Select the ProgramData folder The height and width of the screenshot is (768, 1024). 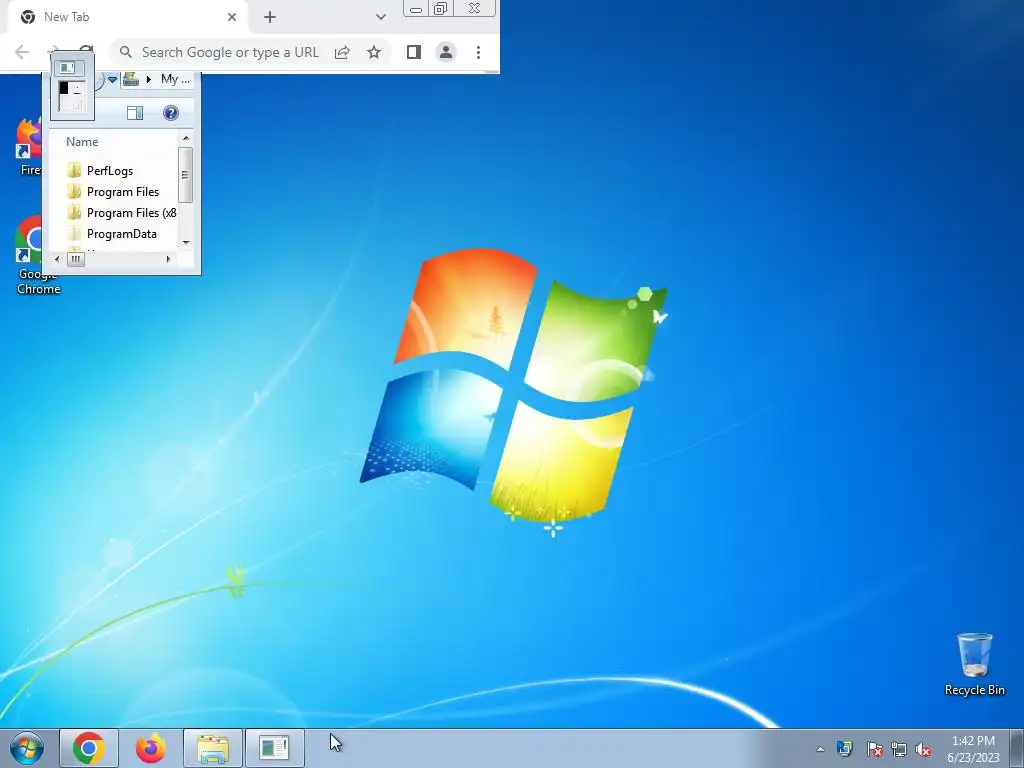(112, 234)
